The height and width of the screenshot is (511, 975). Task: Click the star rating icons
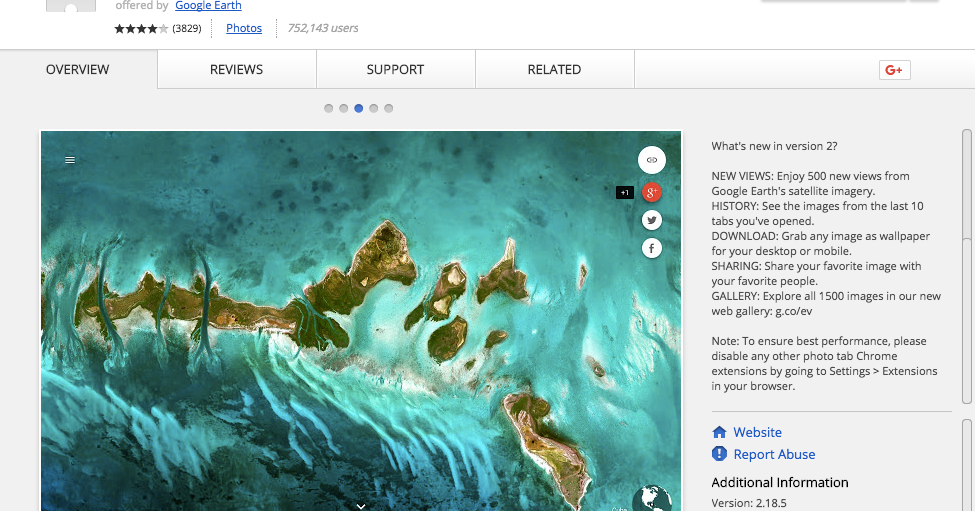click(141, 29)
